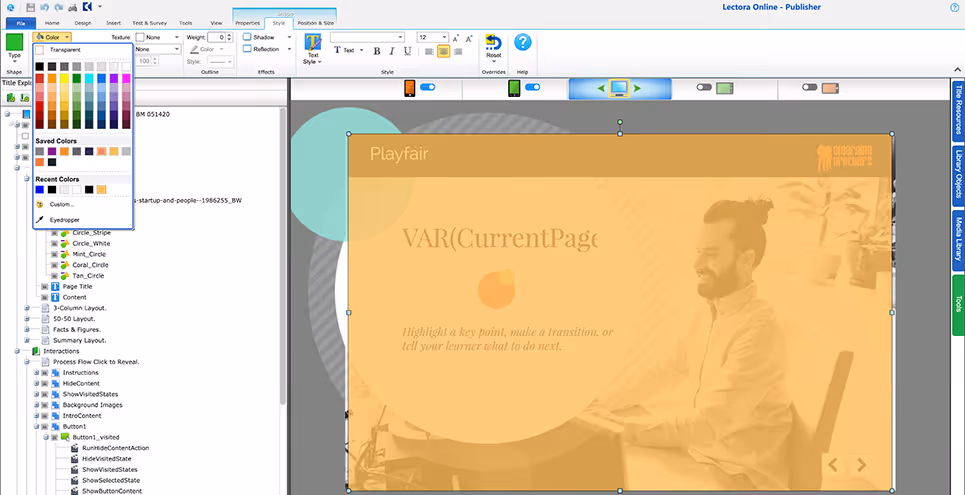Screen dimensions: 965x495
Task: Pick the black swatch in top color row
Action: 39,66
